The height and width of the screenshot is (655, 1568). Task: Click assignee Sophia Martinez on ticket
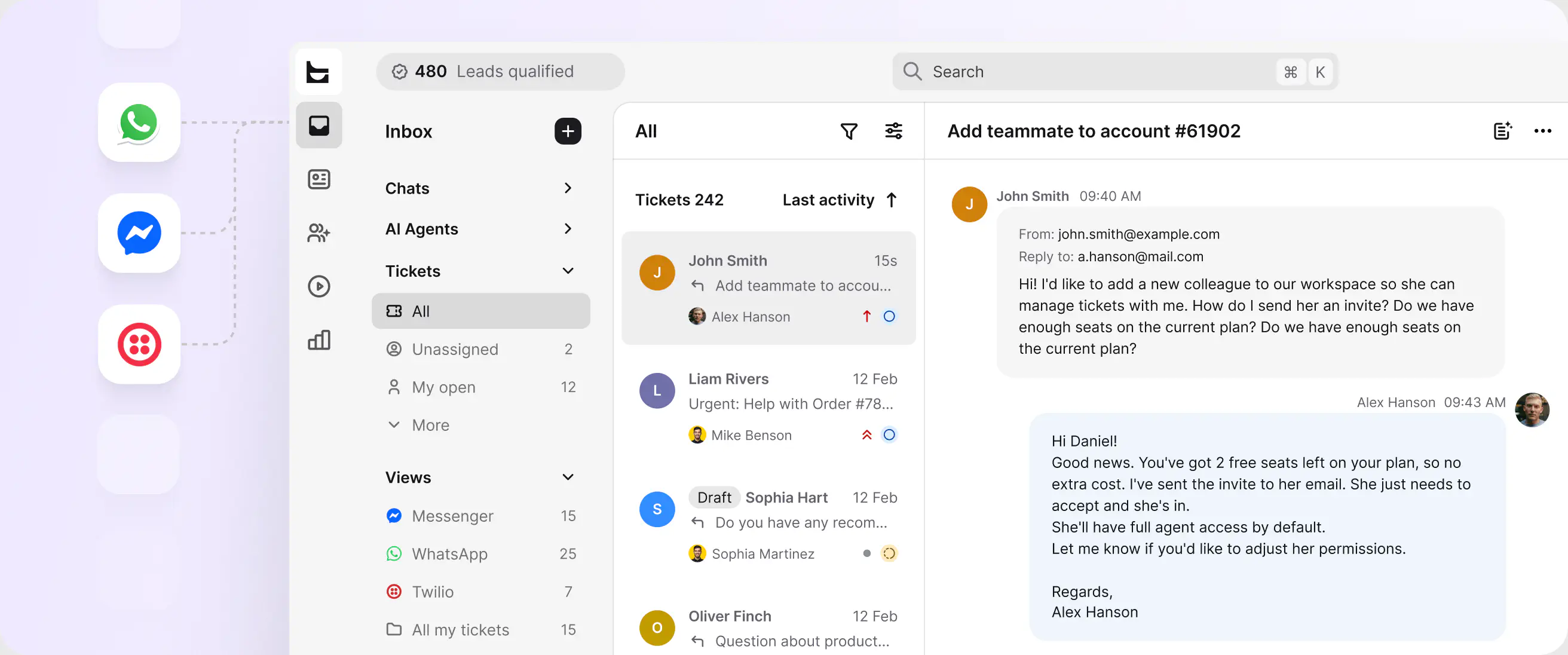coord(751,553)
